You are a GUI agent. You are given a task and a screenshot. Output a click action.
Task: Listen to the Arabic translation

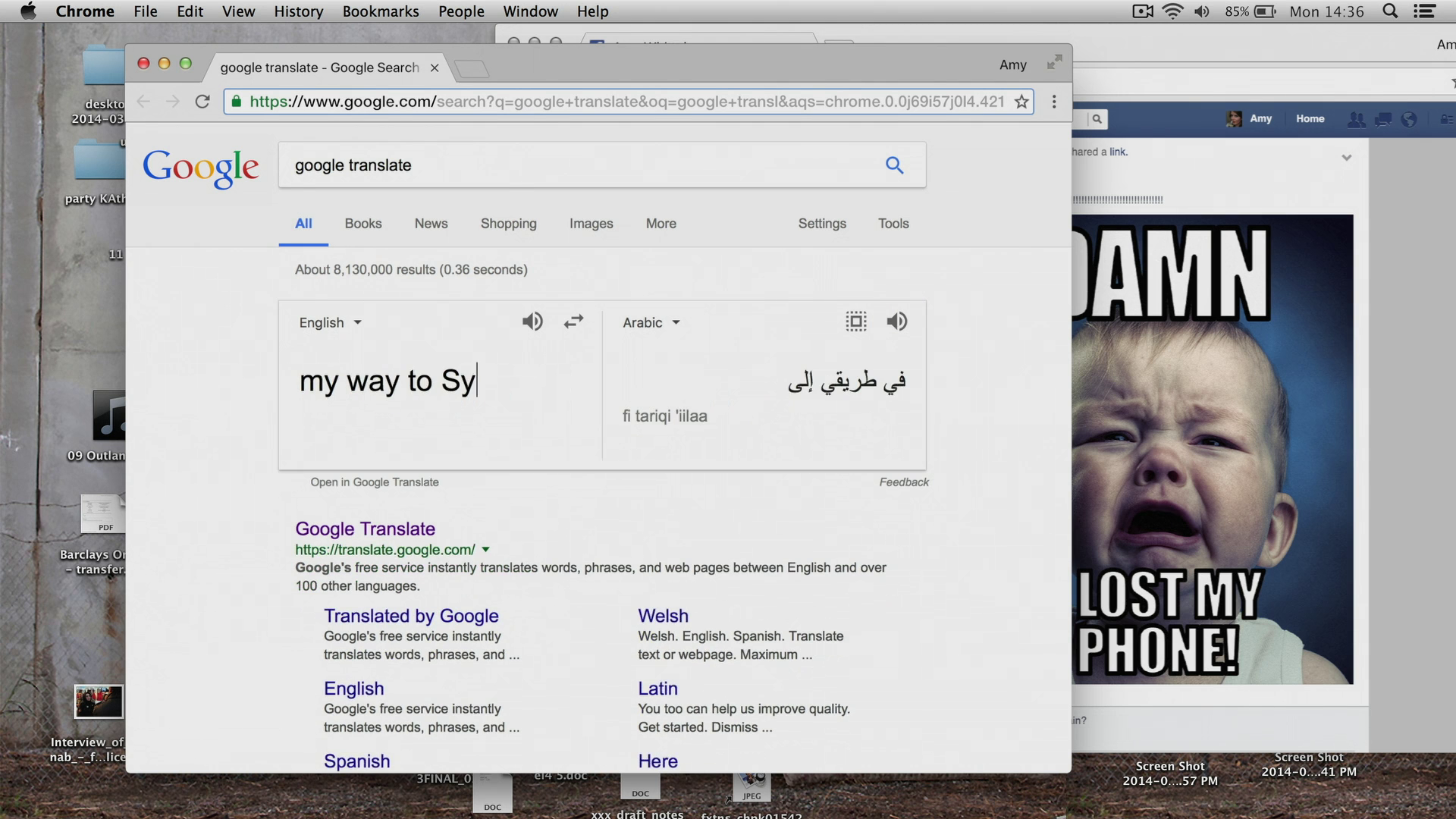click(x=897, y=322)
